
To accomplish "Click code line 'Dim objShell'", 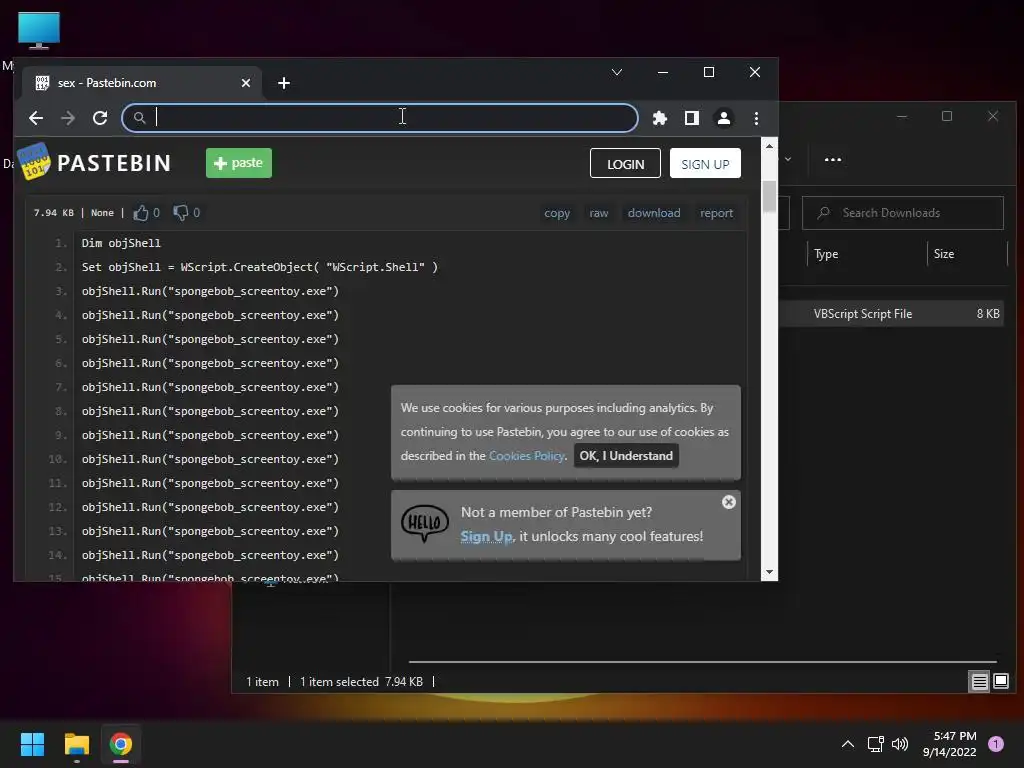I will tap(121, 243).
